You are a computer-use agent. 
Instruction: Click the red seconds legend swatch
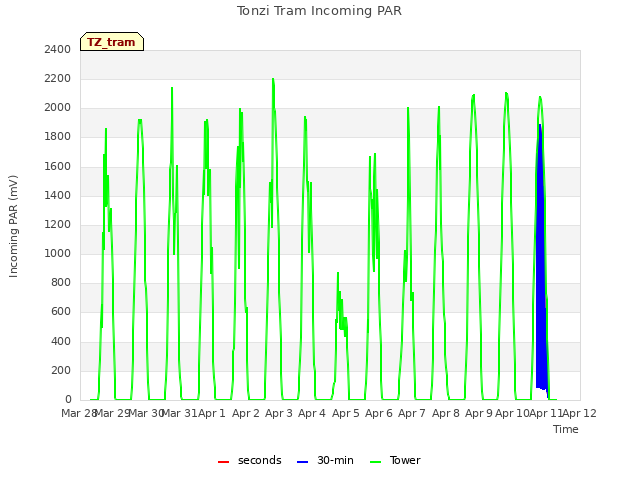click(223, 462)
